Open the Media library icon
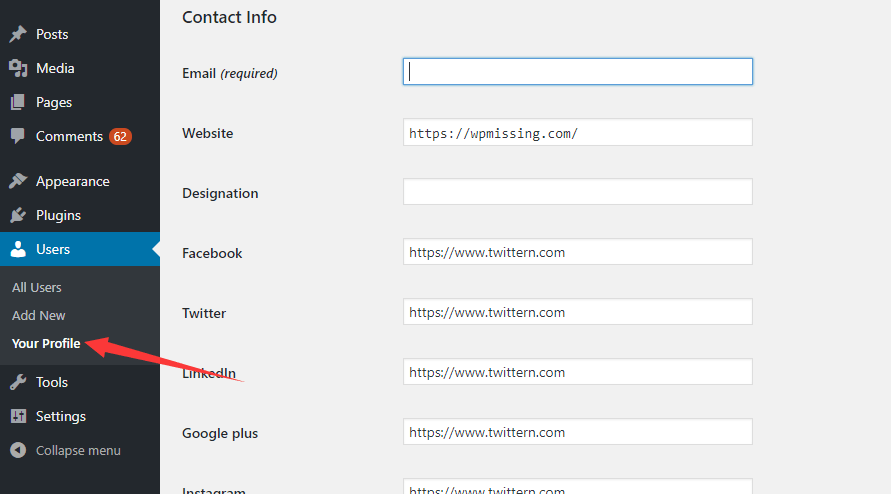891x494 pixels. point(18,68)
